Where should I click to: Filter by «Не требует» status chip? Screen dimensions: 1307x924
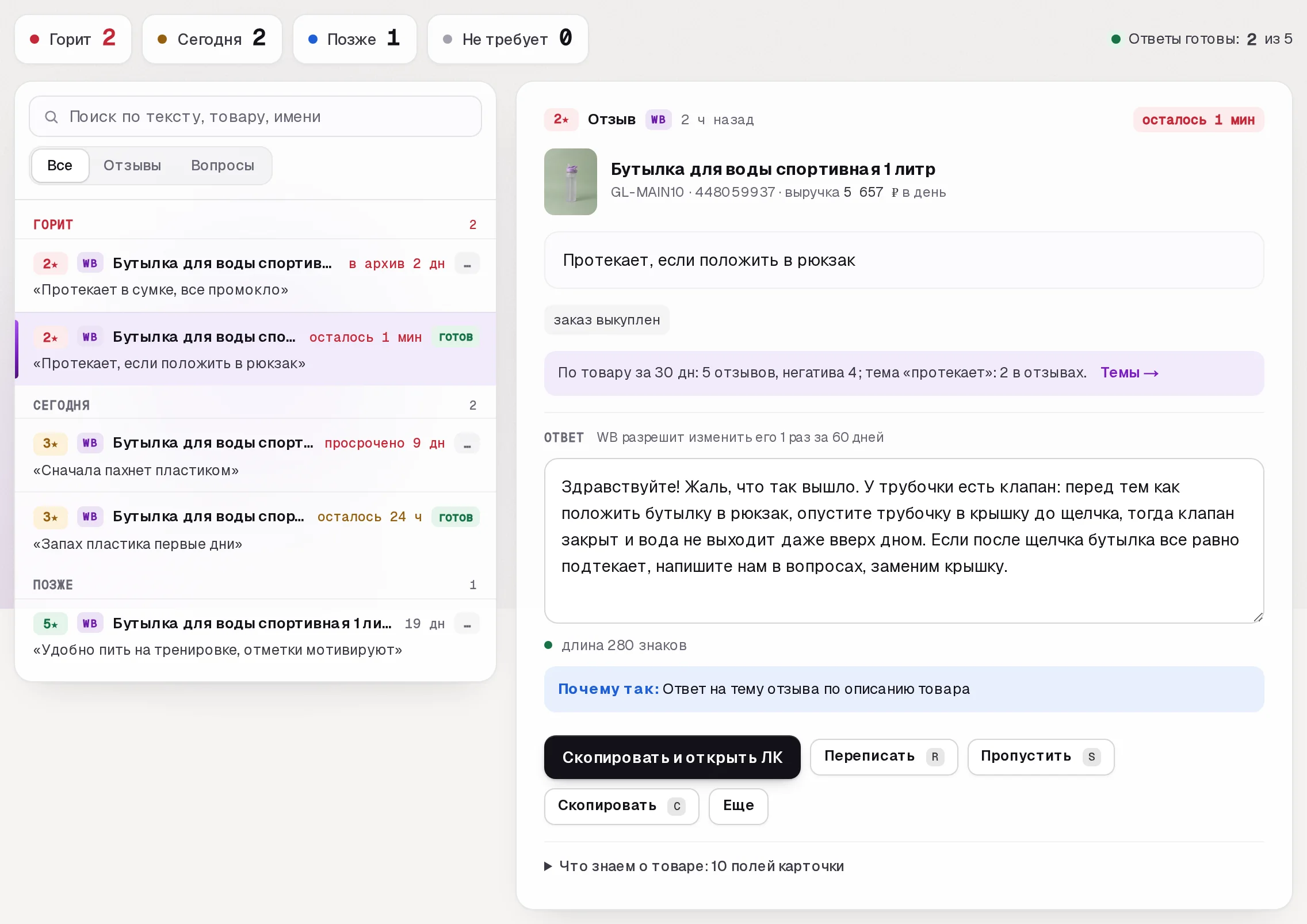(x=508, y=39)
